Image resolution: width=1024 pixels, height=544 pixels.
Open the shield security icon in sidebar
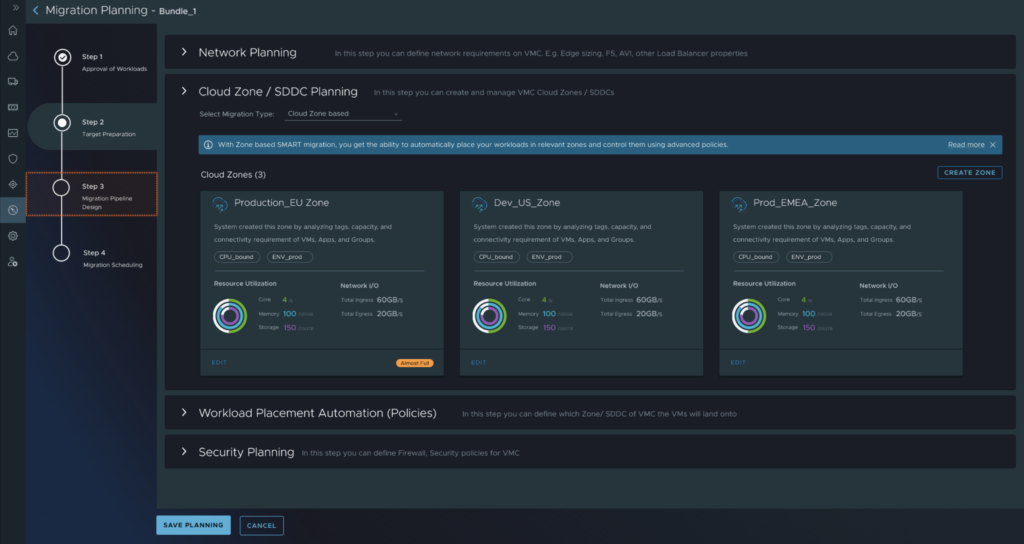[12, 159]
